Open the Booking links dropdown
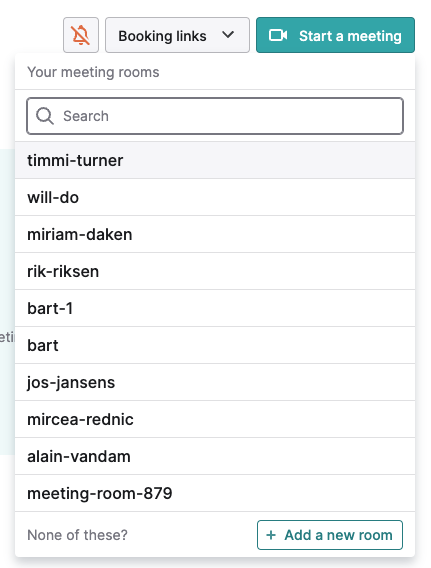The width and height of the screenshot is (431, 568). pyautogui.click(x=177, y=35)
